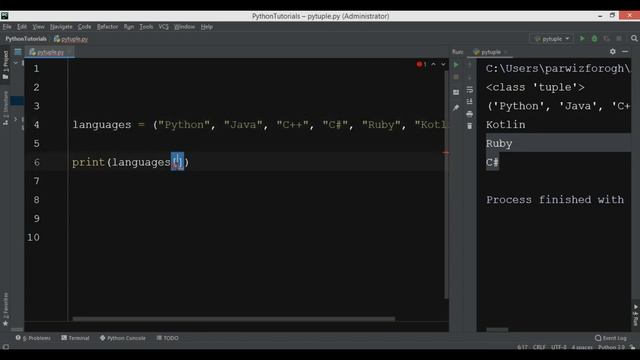
Task: Toggle scroll to end in Run console
Action: click(x=469, y=101)
